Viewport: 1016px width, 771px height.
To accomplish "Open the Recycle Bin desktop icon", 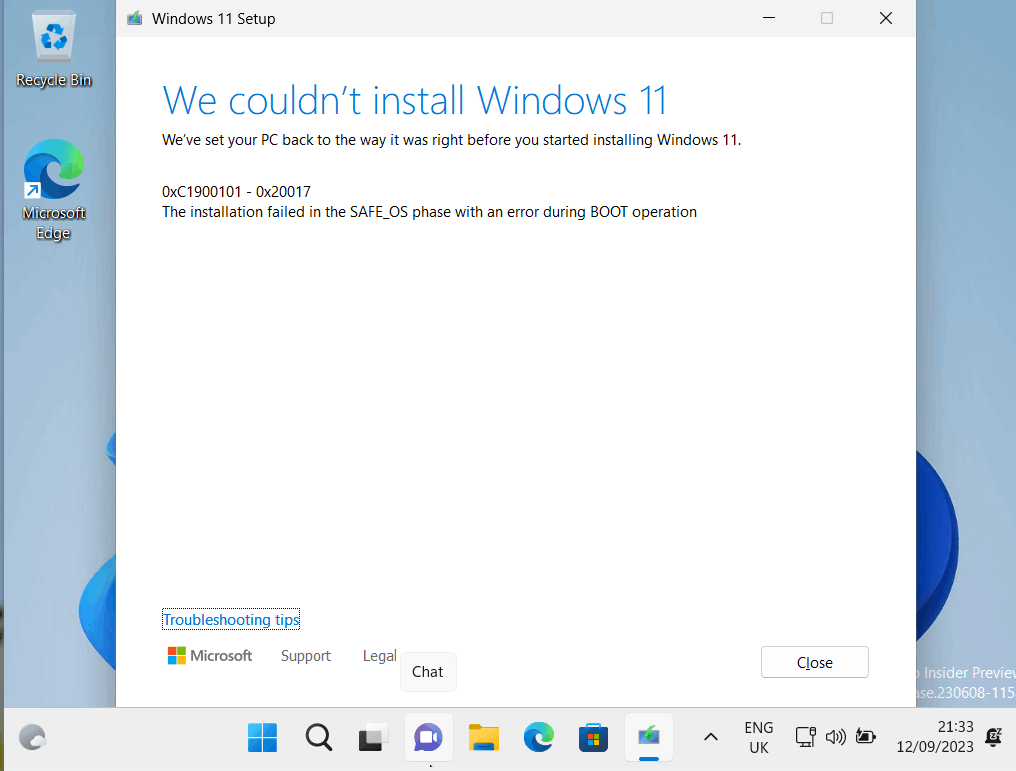I will pyautogui.click(x=53, y=48).
